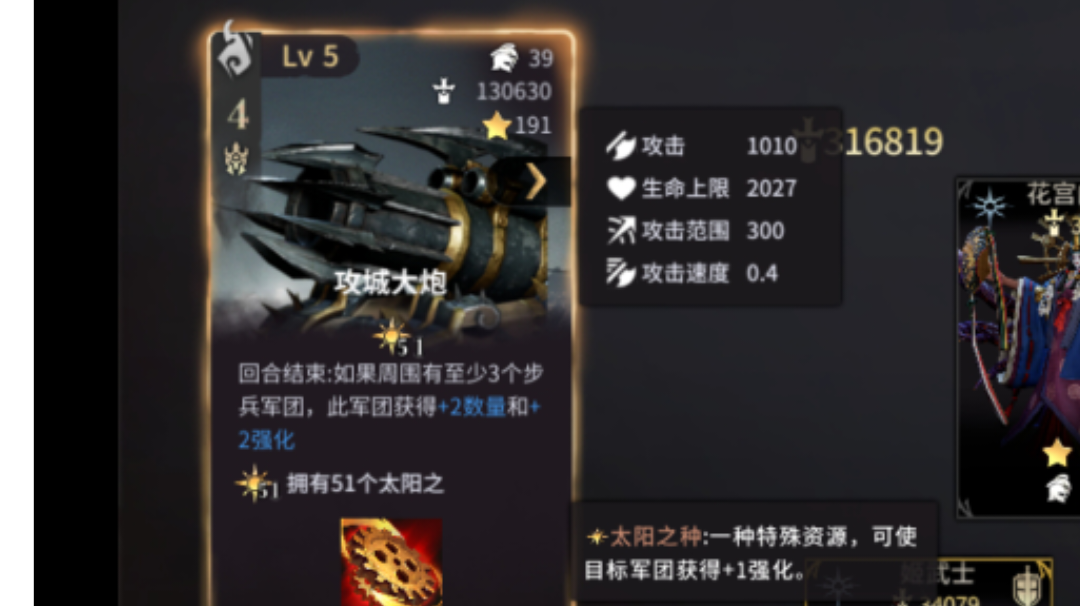Expand card details with the gold chevron arrow

pos(537,181)
